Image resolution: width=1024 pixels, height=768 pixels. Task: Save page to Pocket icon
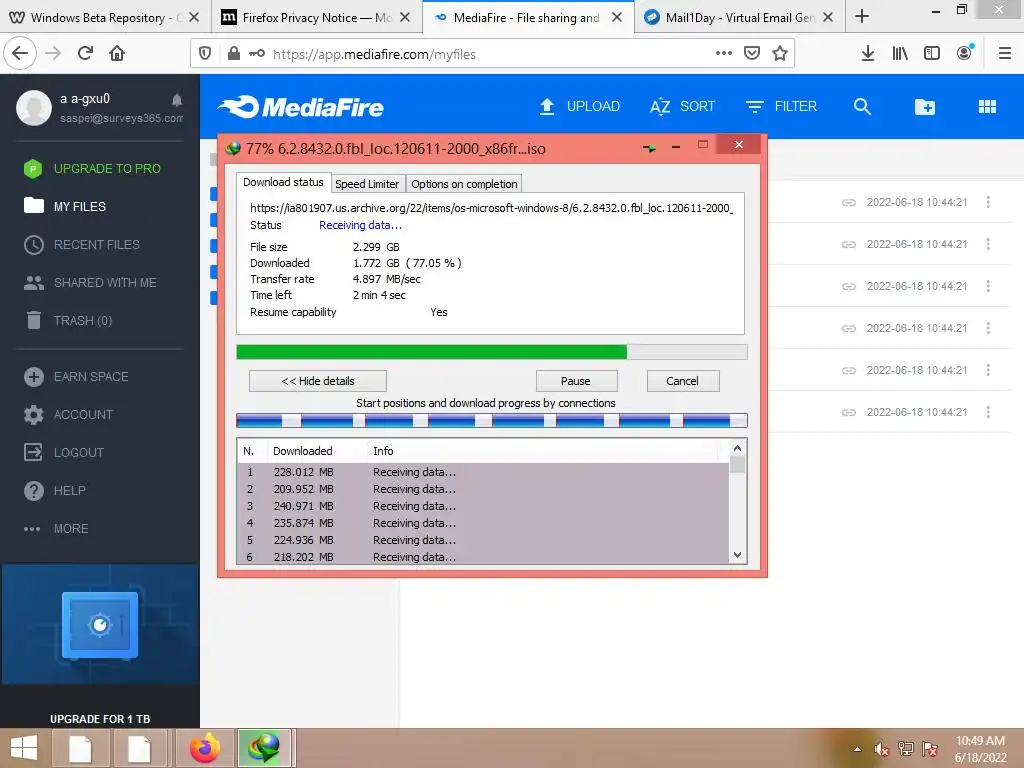[x=752, y=53]
